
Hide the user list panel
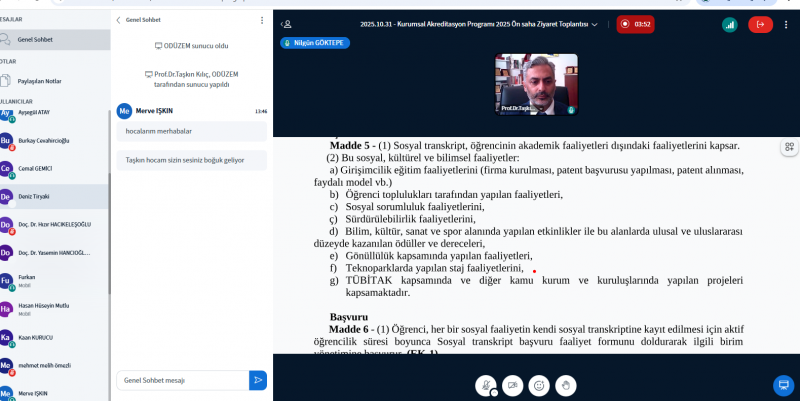click(x=287, y=23)
